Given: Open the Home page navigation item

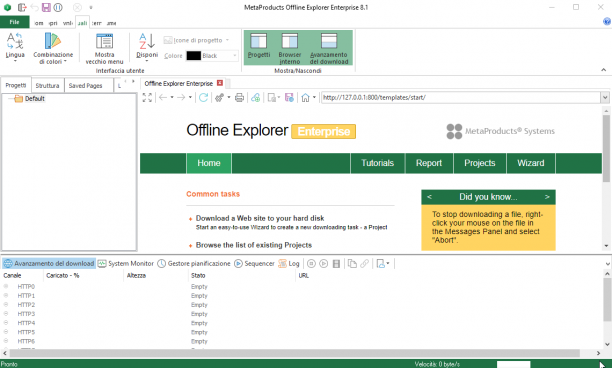Looking at the screenshot, I should click(209, 163).
